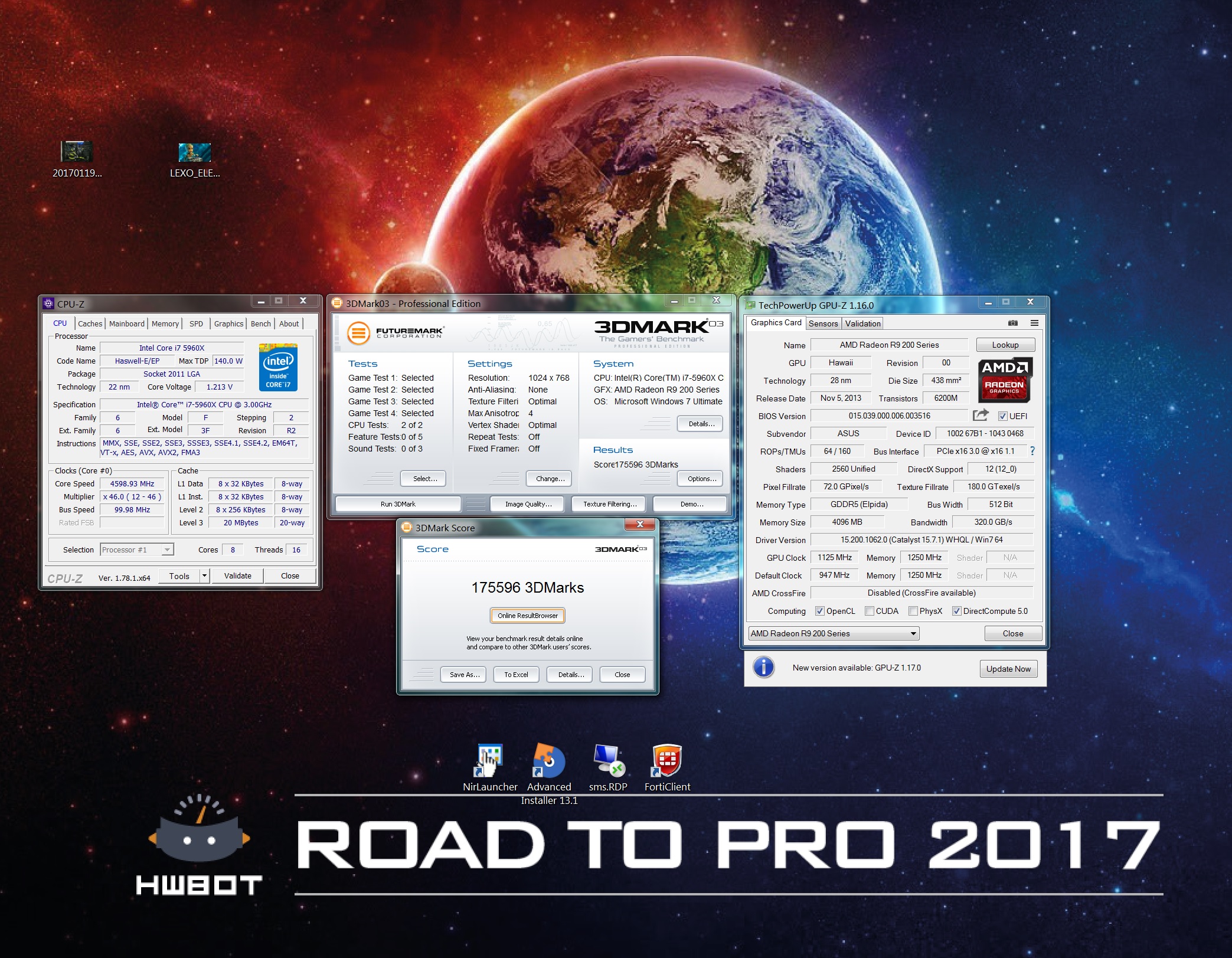Switch to the Validation tab in GPU-Z

[862, 323]
